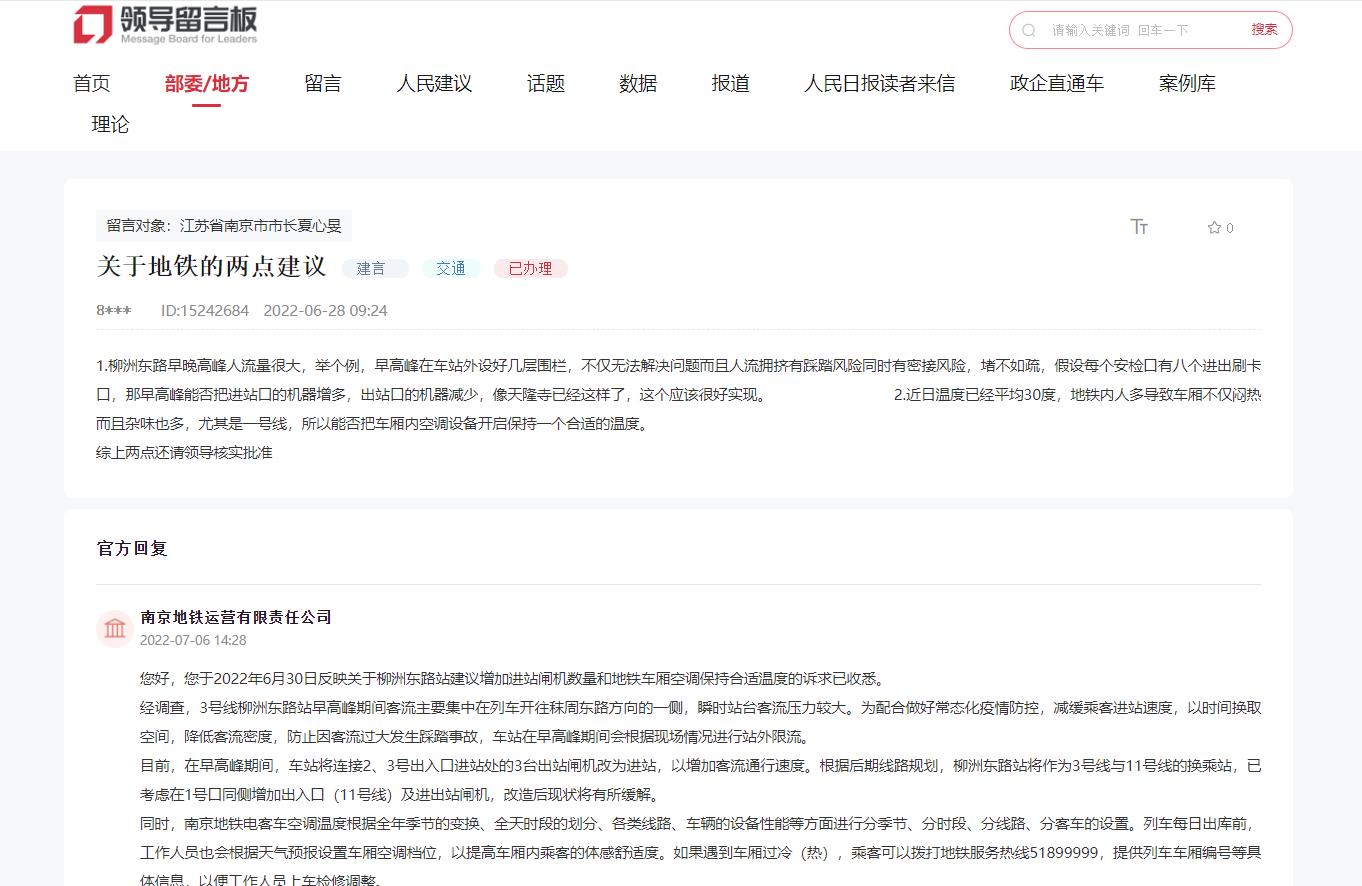The width and height of the screenshot is (1362, 886).
Task: Switch to the 报道 section
Action: click(730, 84)
